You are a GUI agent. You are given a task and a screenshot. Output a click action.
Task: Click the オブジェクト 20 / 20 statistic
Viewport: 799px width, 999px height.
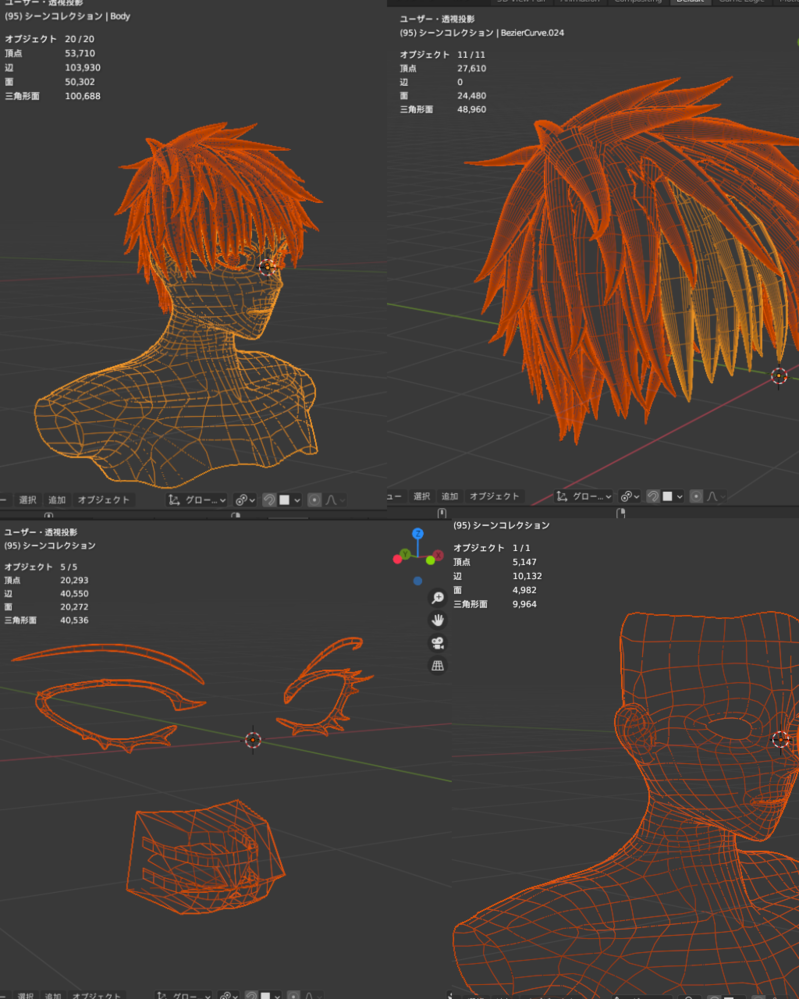coord(50,39)
